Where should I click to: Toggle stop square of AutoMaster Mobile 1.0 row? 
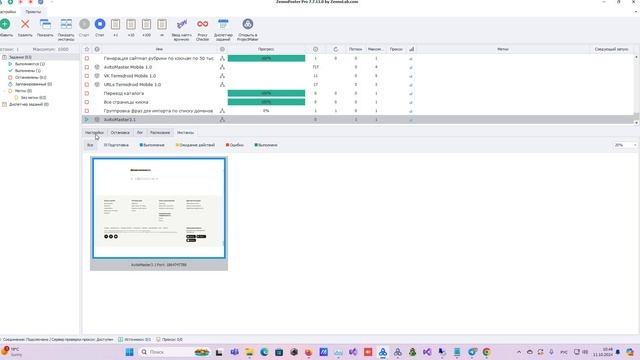(87, 67)
